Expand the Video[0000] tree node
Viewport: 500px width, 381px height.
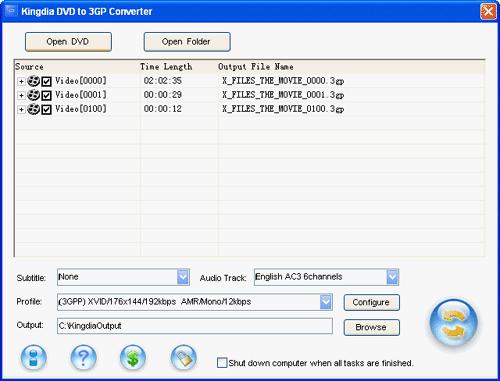[x=21, y=81]
